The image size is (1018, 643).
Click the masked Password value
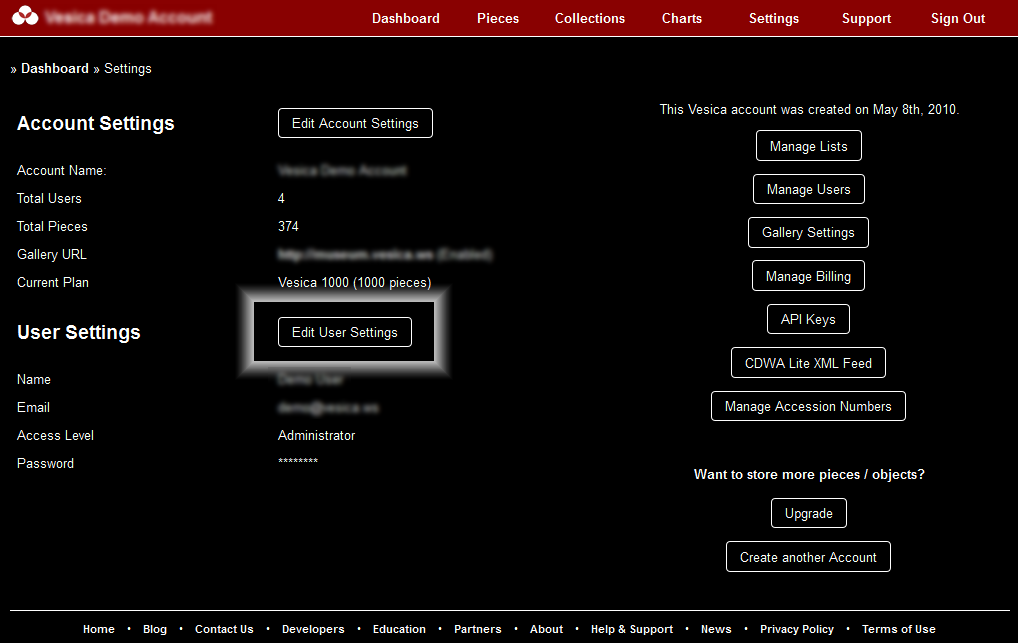[x=298, y=462]
